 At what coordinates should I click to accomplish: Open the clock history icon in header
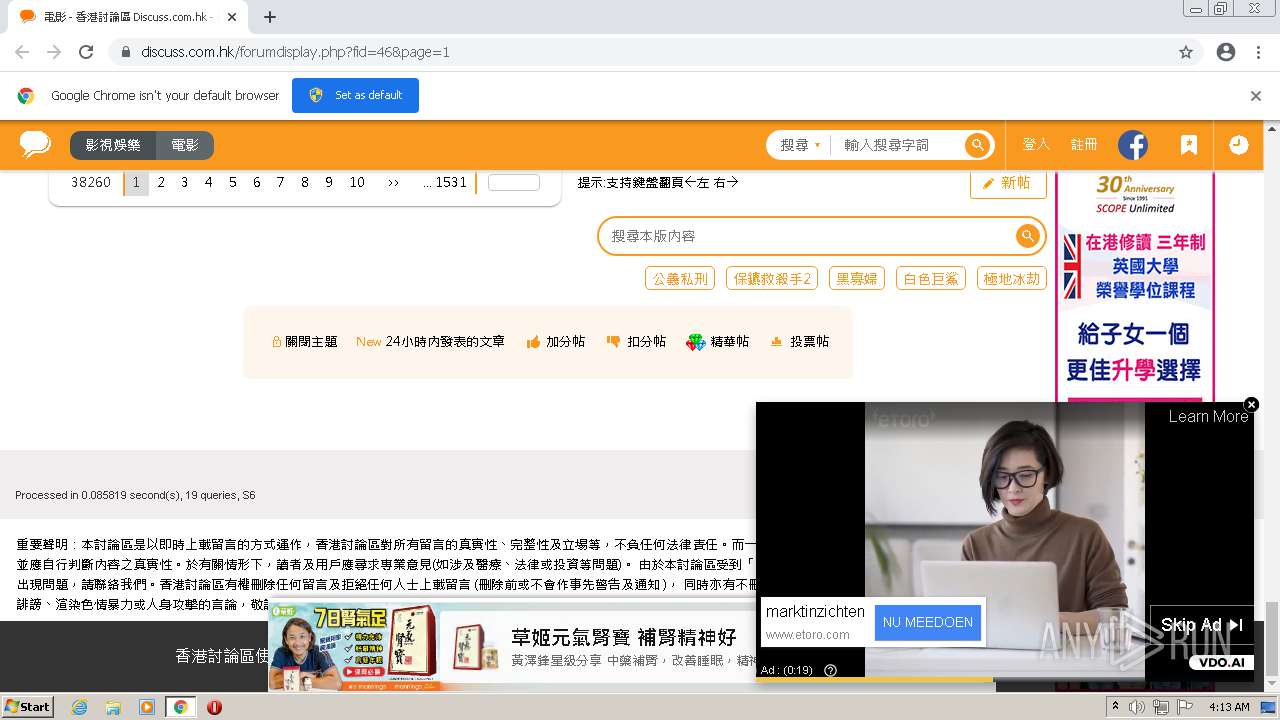1239,145
